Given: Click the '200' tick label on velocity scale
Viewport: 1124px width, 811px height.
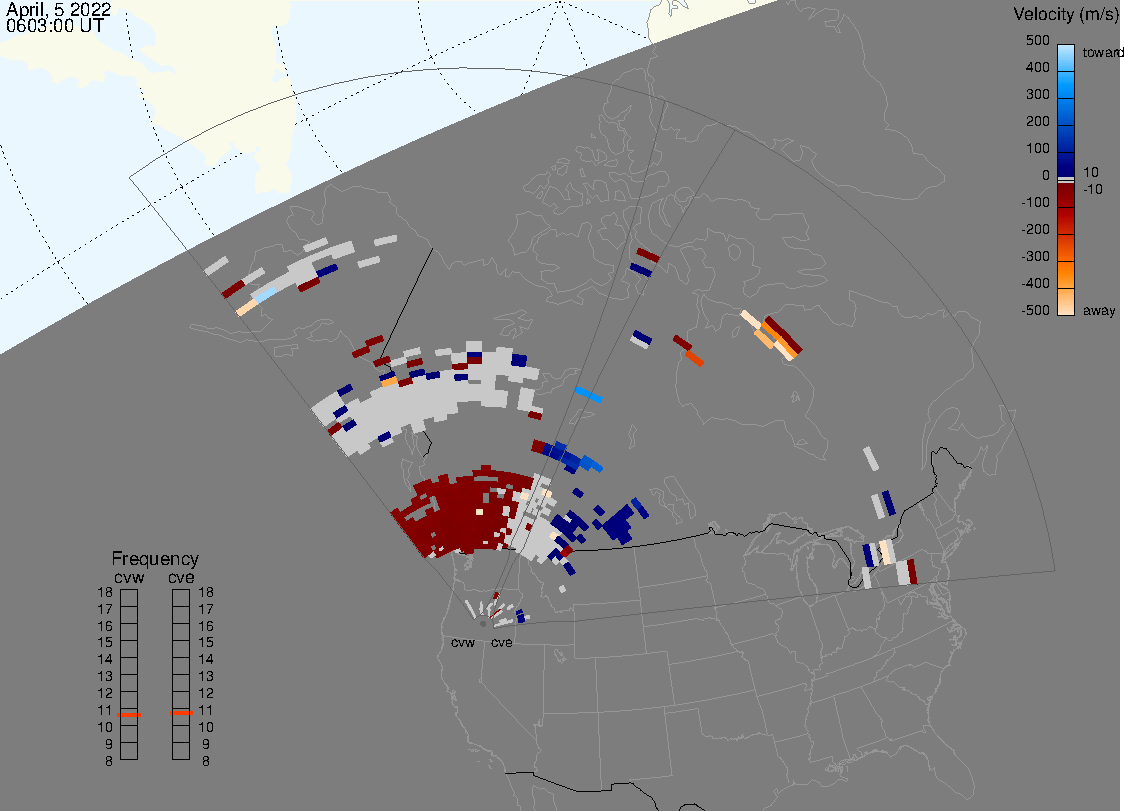Looking at the screenshot, I should click(1037, 121).
